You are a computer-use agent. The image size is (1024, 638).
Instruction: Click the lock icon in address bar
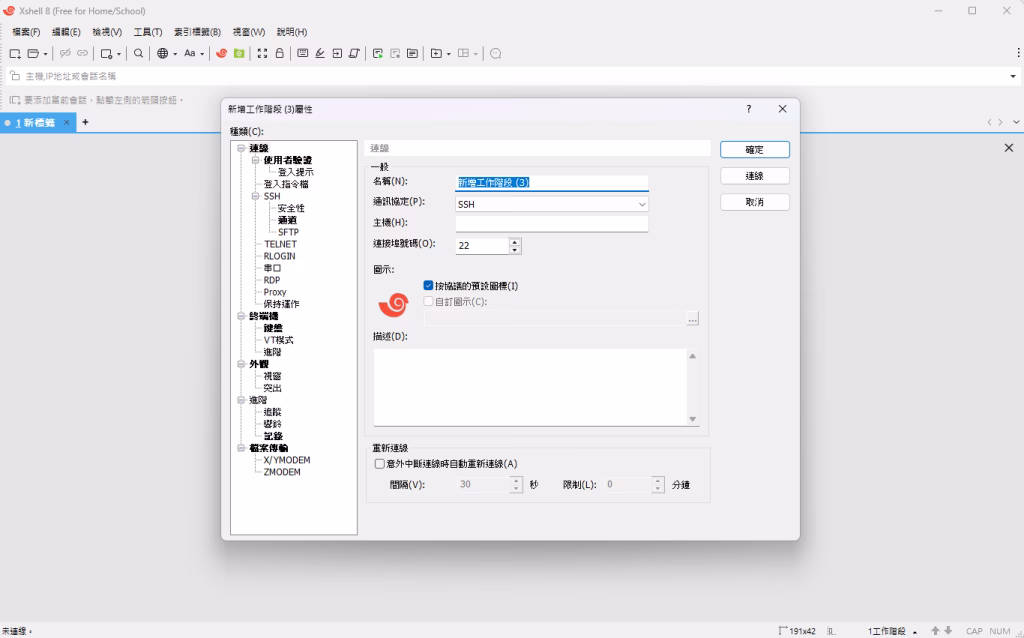15,76
